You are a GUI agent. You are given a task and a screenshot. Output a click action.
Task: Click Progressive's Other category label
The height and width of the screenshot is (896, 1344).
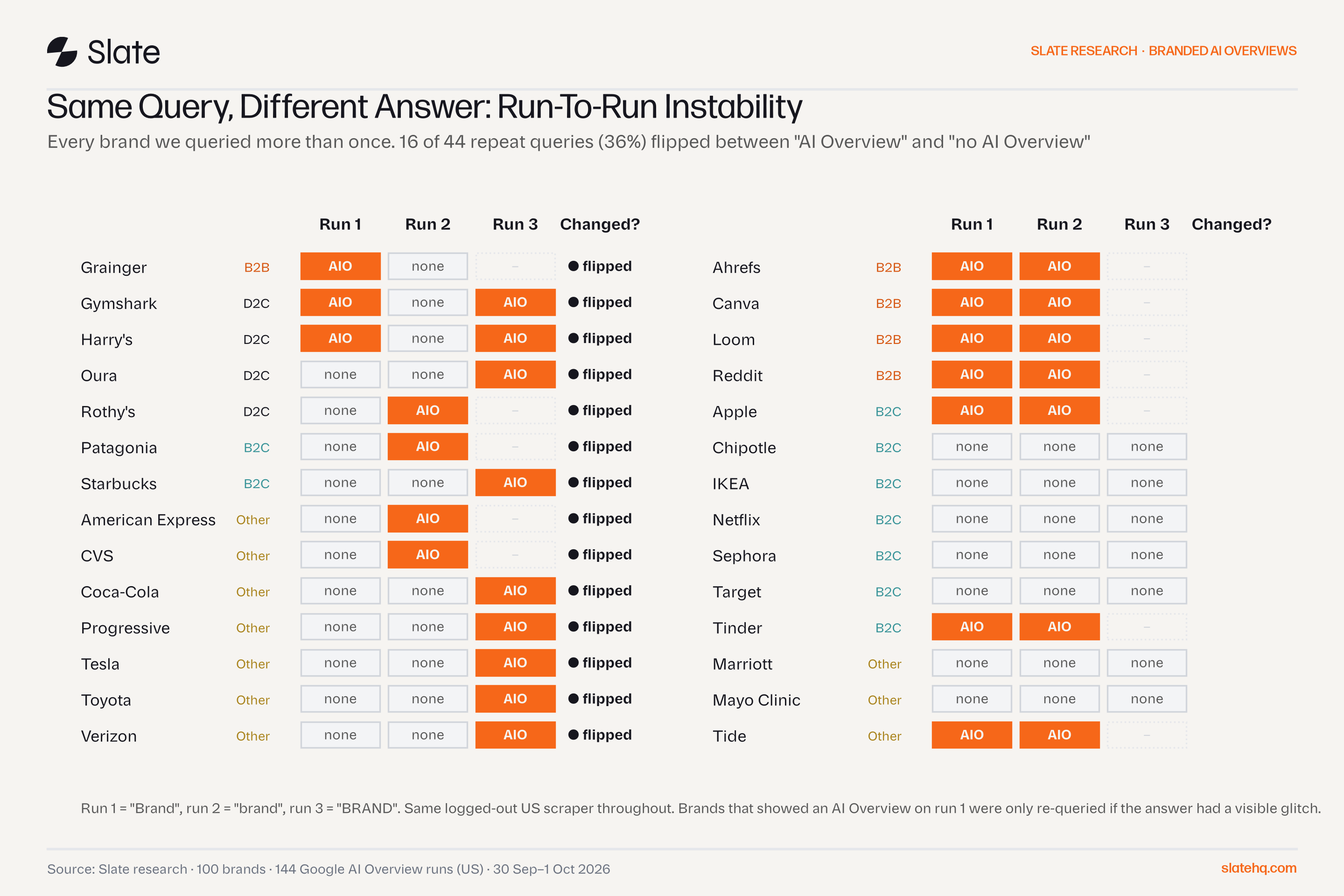[x=253, y=628]
